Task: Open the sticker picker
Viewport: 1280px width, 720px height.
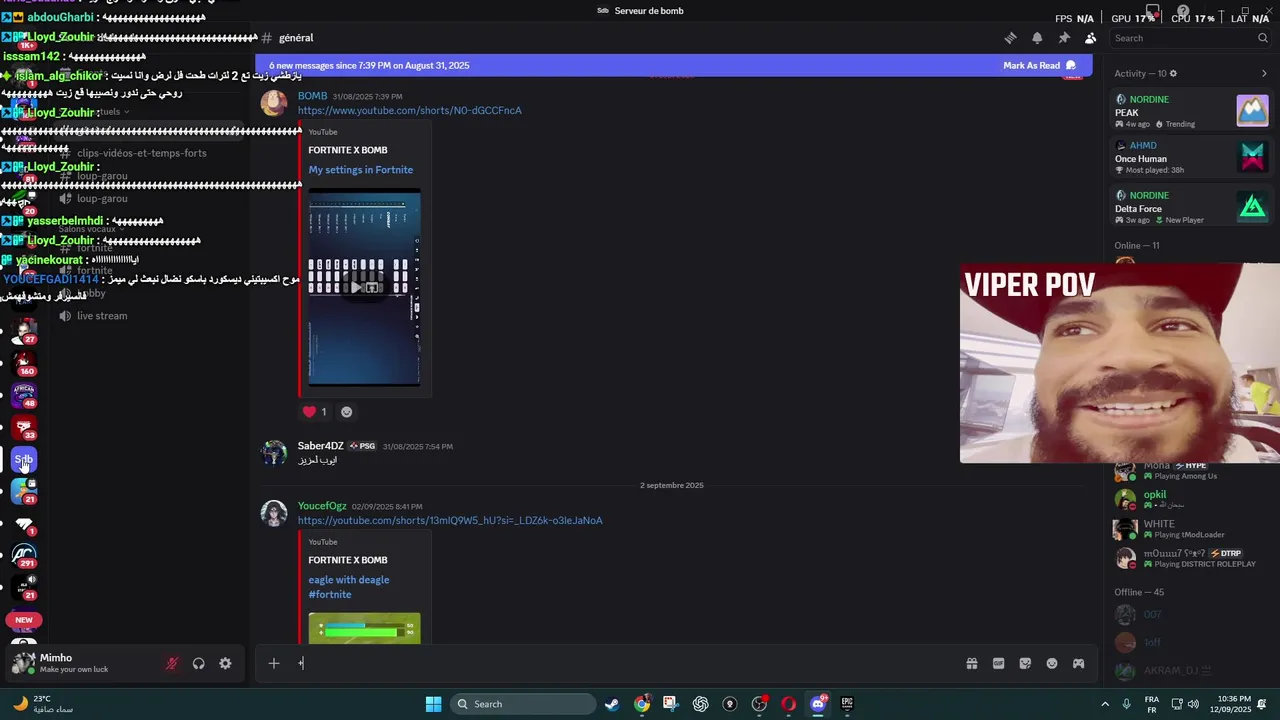Action: click(x=1025, y=663)
